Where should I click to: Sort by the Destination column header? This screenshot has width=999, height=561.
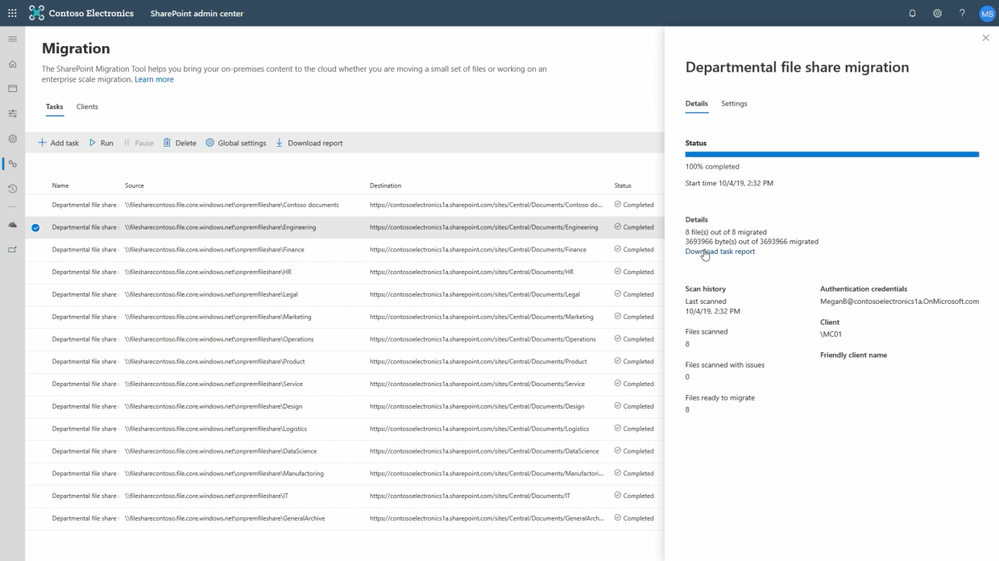[385, 185]
